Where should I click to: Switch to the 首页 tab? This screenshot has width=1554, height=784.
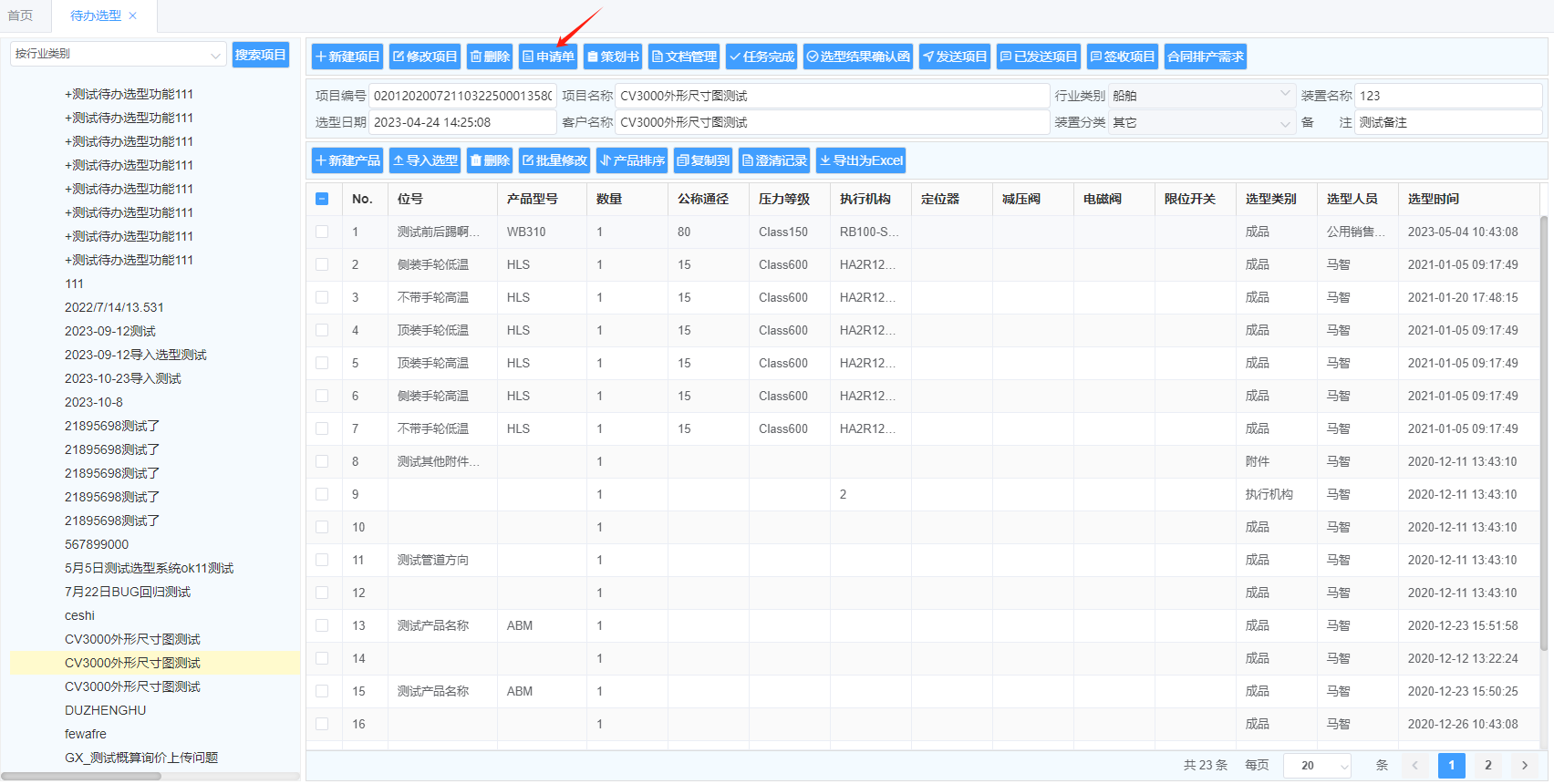[20, 15]
